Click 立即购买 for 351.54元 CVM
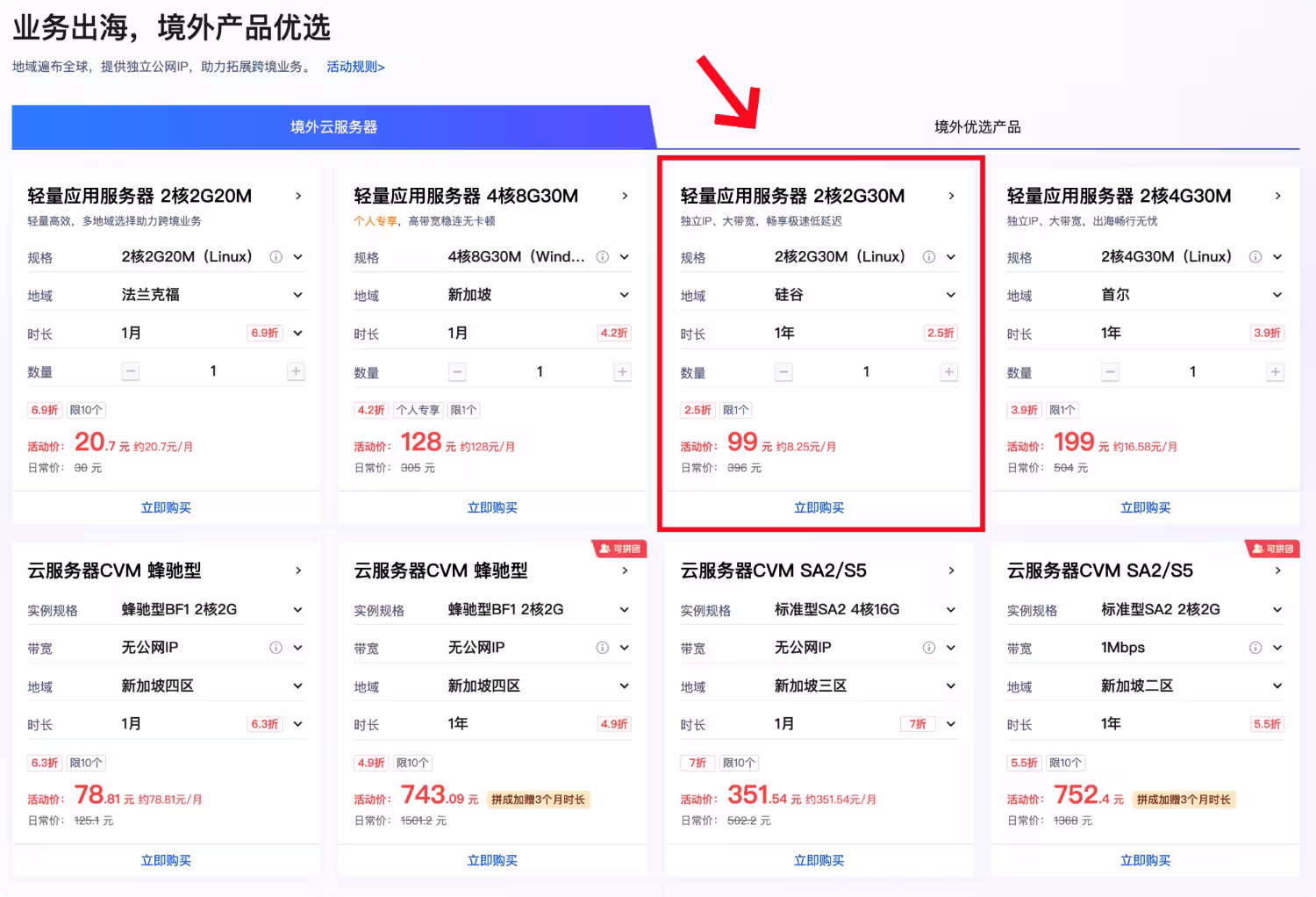The width and height of the screenshot is (1316, 897). [x=819, y=860]
